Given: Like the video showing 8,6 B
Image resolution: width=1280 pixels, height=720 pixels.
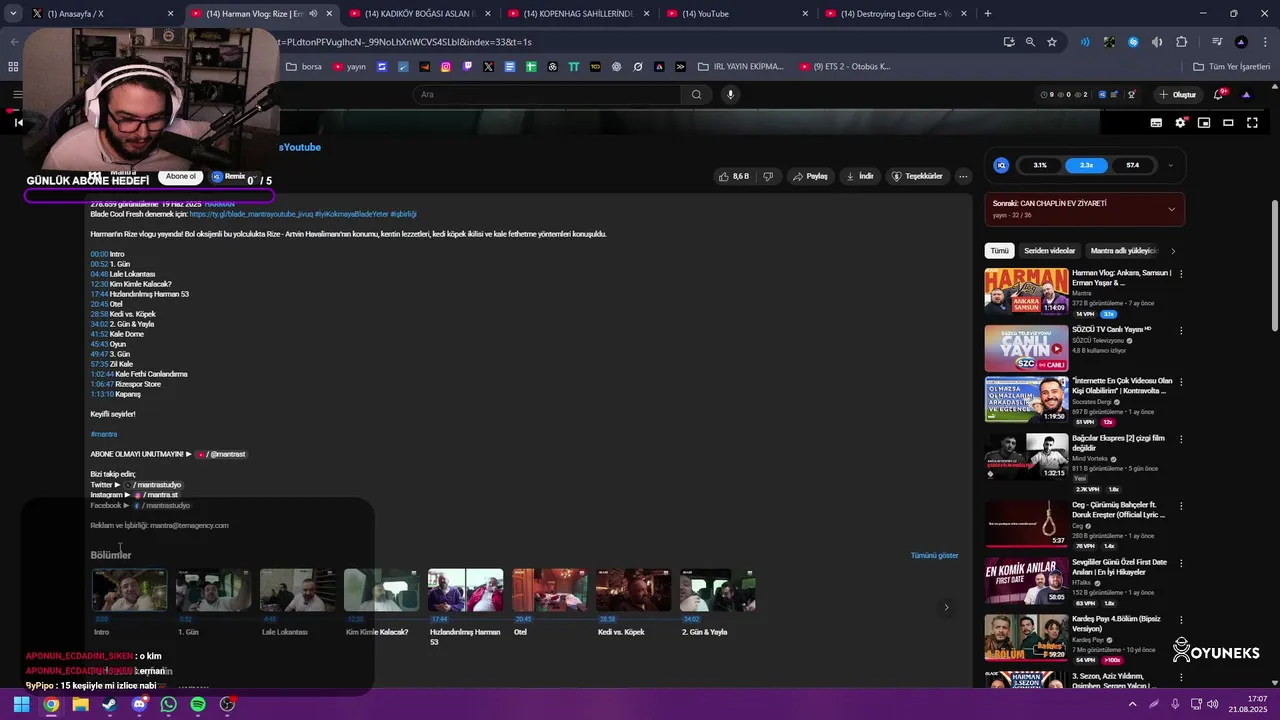Looking at the screenshot, I should [734, 176].
